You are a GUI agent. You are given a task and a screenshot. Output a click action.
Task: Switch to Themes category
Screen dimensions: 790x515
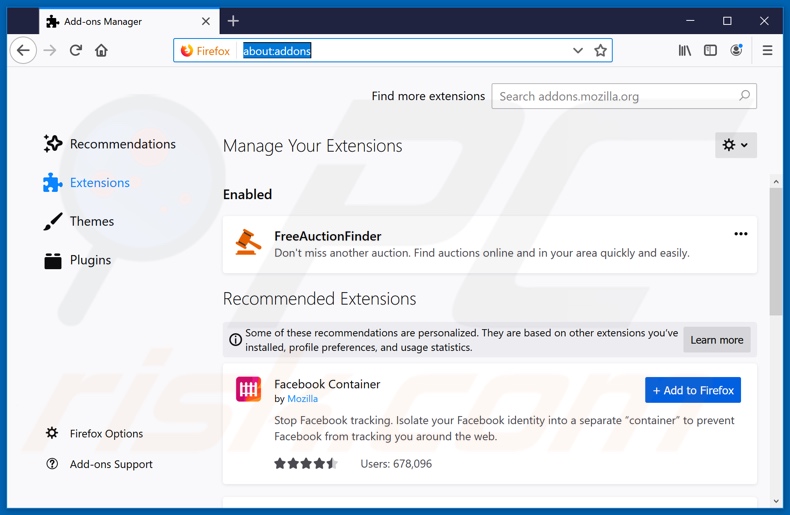[x=79, y=221]
